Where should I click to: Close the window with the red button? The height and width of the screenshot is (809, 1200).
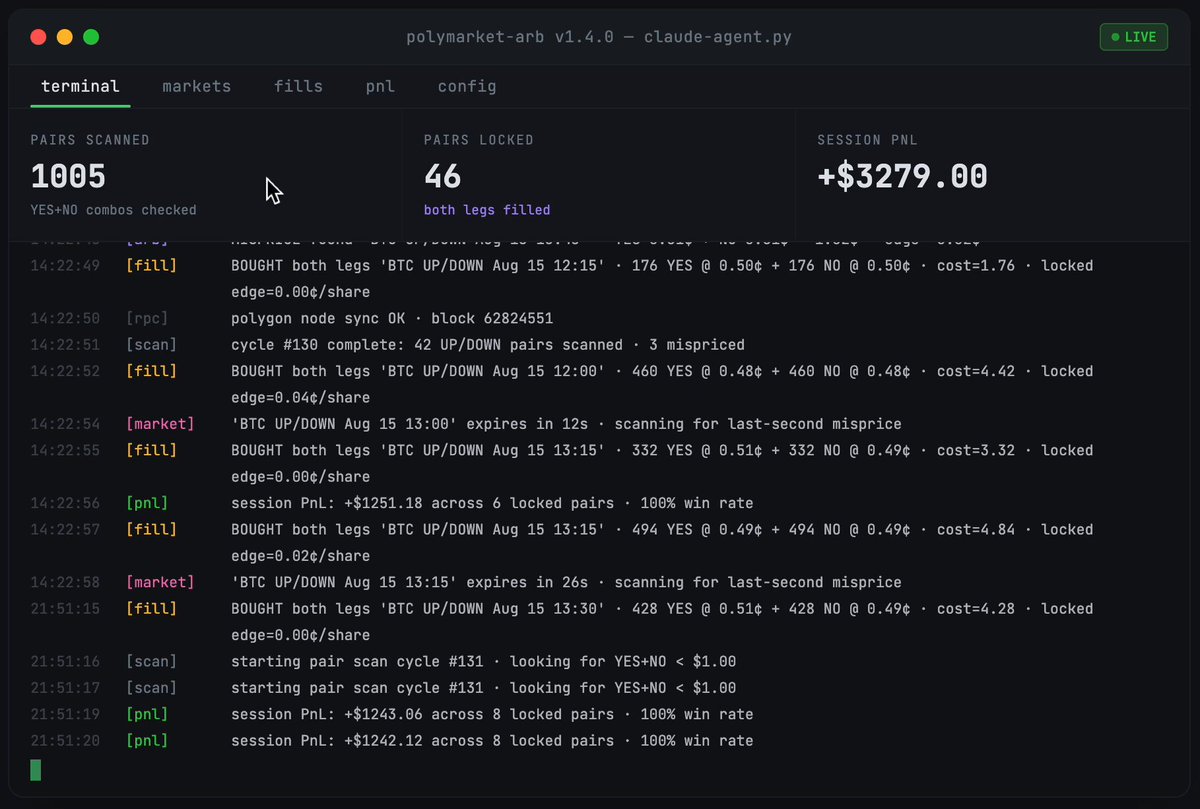tap(39, 37)
